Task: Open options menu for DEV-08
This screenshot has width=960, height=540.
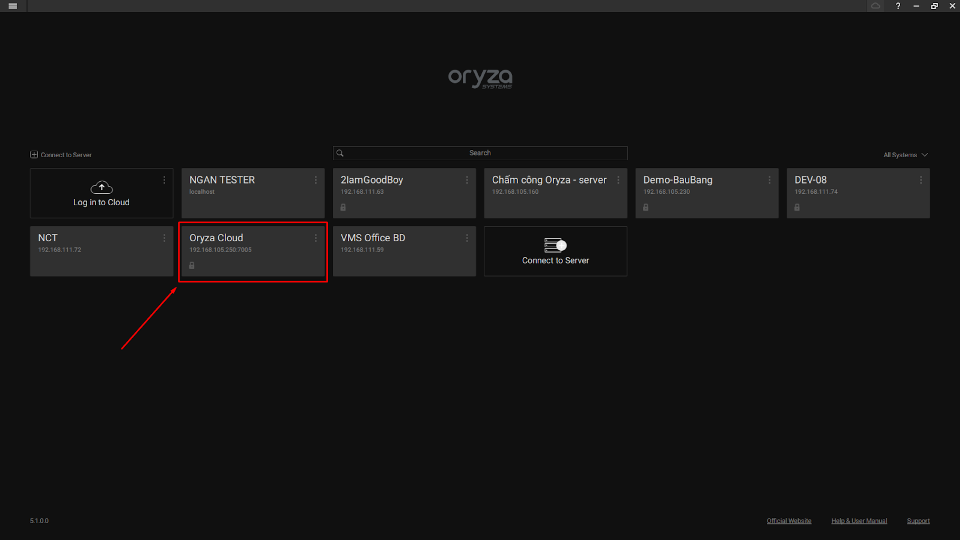Action: click(x=920, y=180)
